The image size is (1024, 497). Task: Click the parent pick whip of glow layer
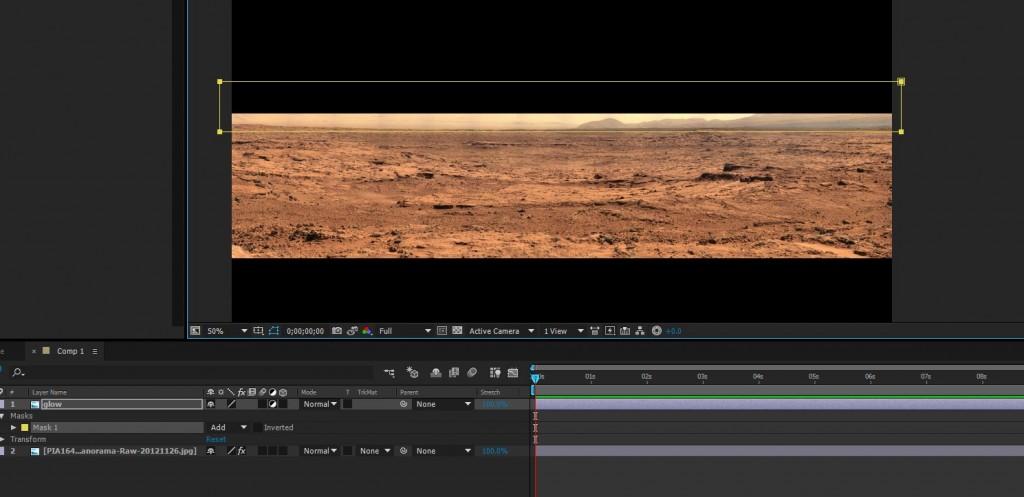[404, 405]
